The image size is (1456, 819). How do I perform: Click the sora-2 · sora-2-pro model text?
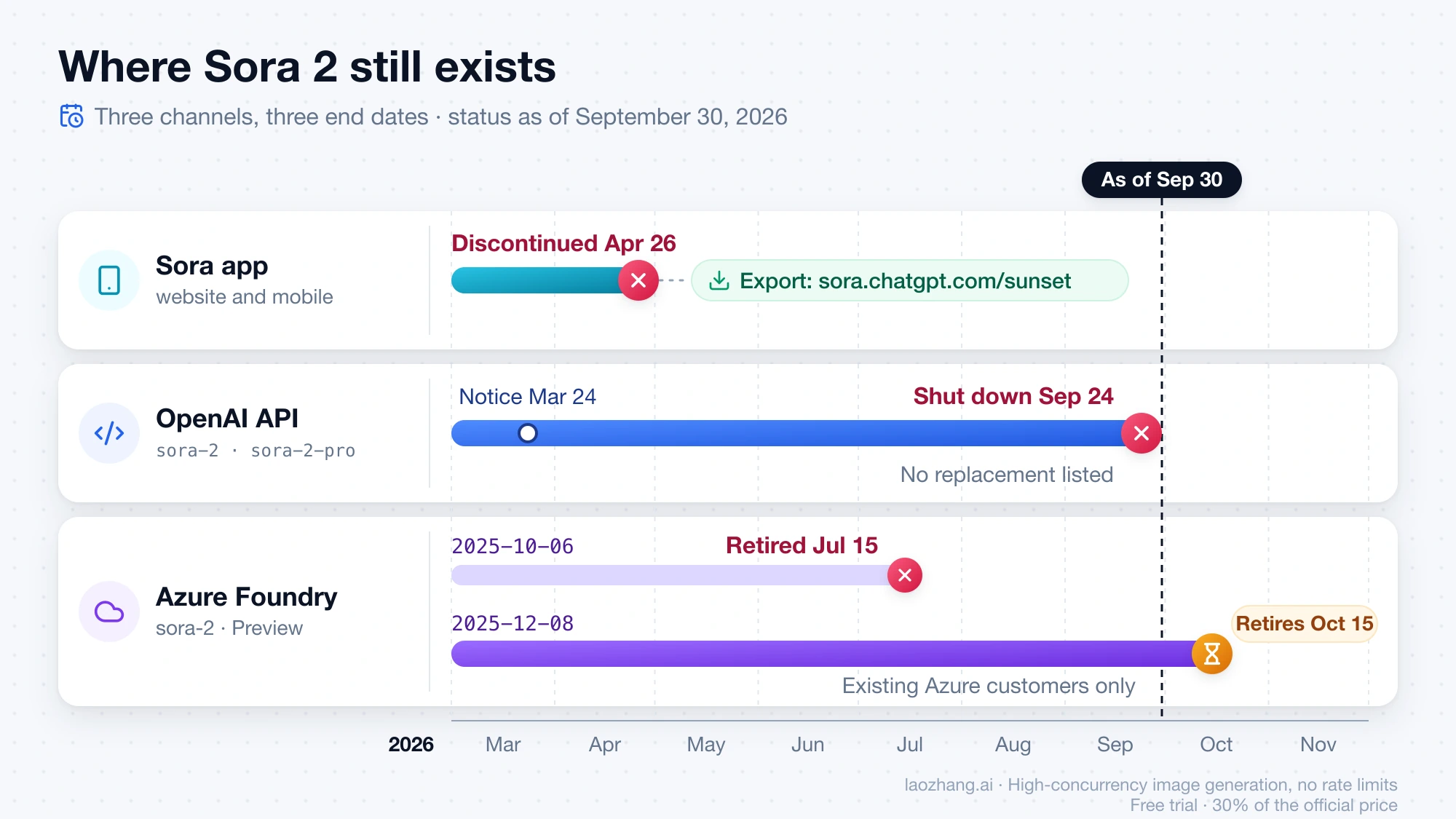pos(256,451)
